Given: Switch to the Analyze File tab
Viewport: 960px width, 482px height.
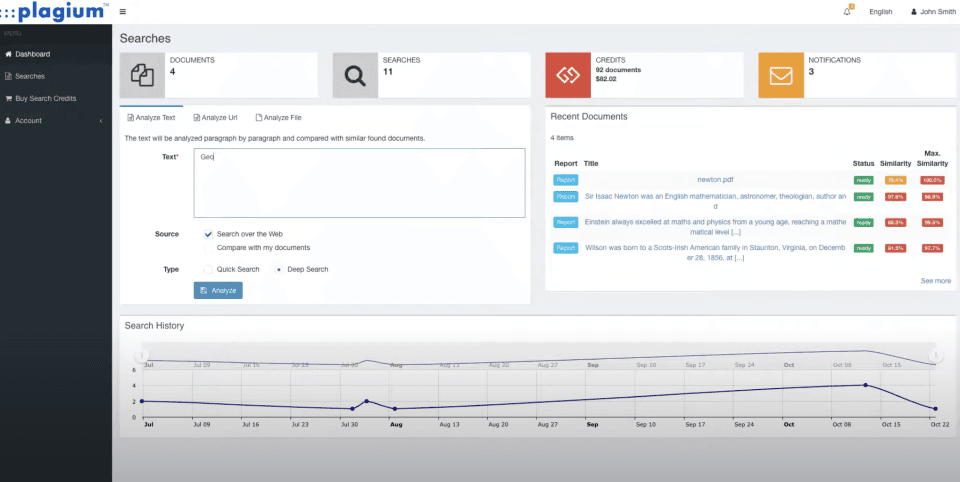Looking at the screenshot, I should tap(279, 118).
